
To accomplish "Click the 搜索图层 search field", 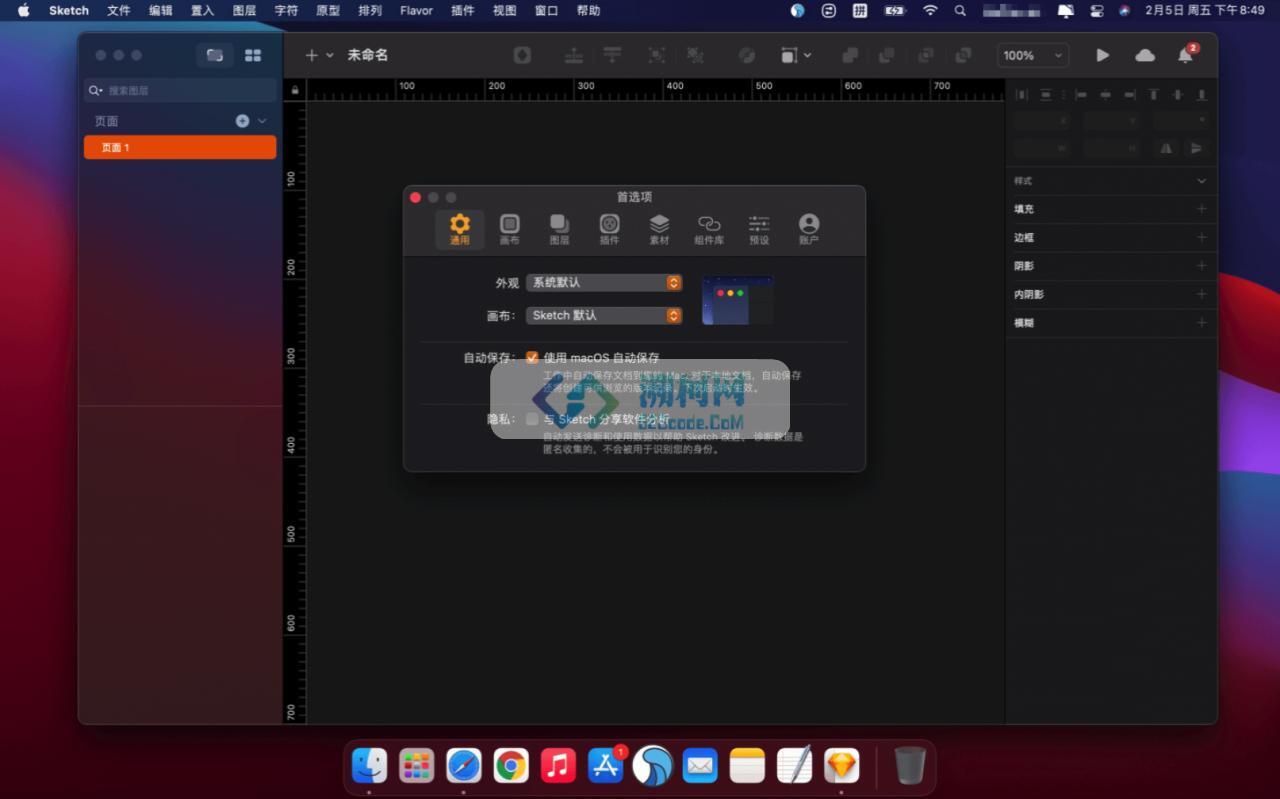I will pos(180,90).
